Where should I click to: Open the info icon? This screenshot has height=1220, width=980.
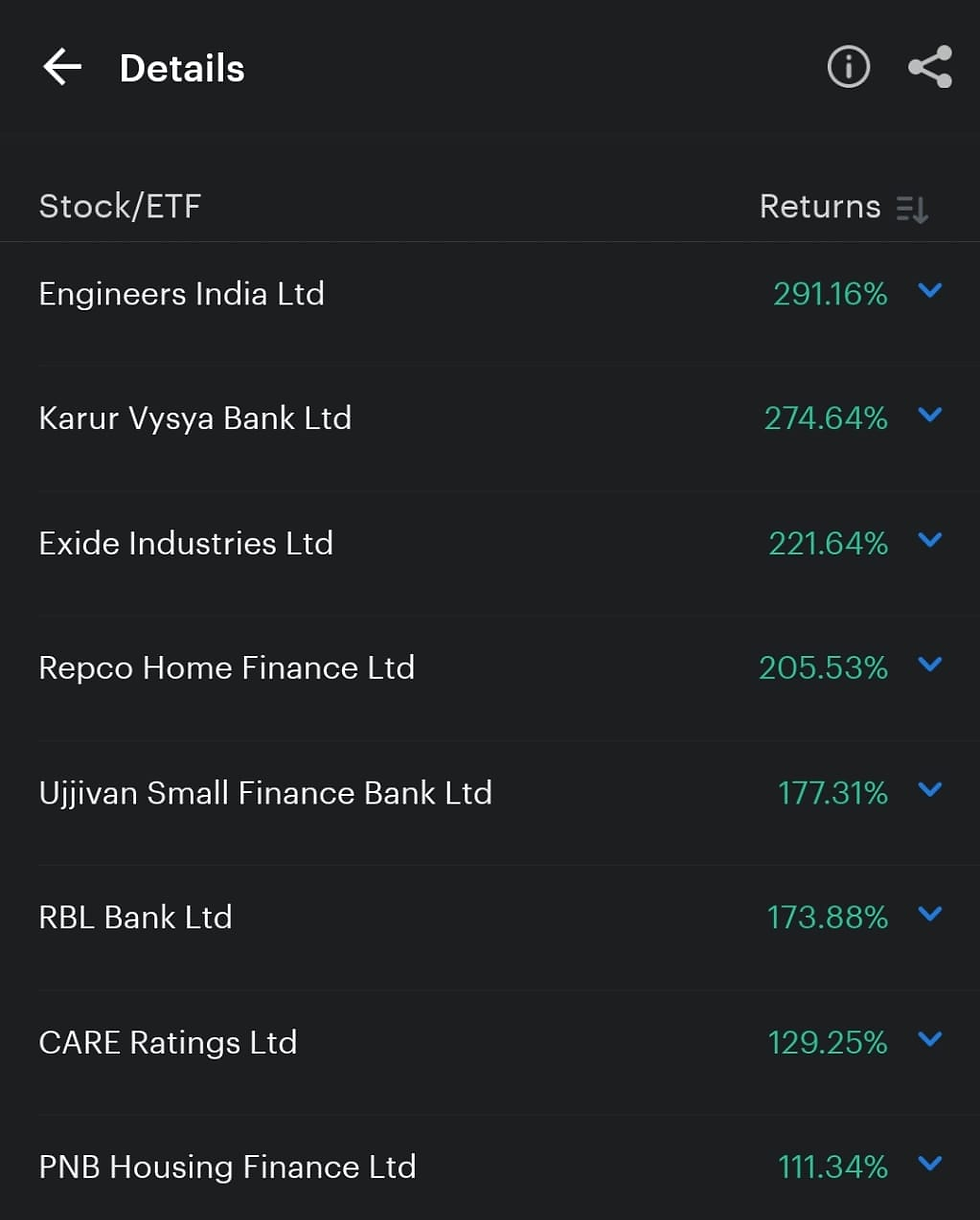coord(848,68)
